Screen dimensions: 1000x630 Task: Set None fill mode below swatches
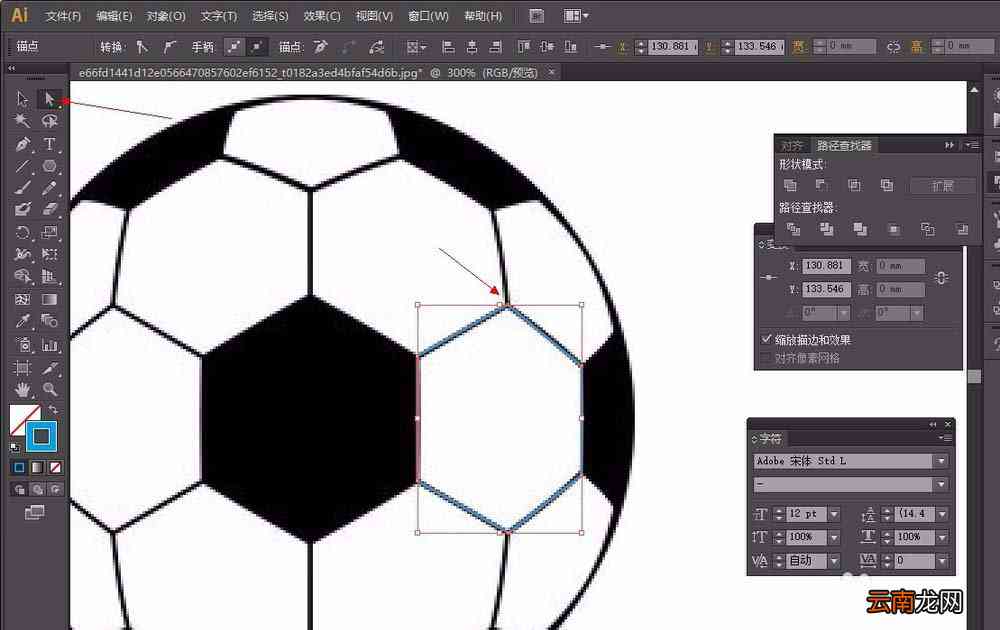[x=55, y=467]
